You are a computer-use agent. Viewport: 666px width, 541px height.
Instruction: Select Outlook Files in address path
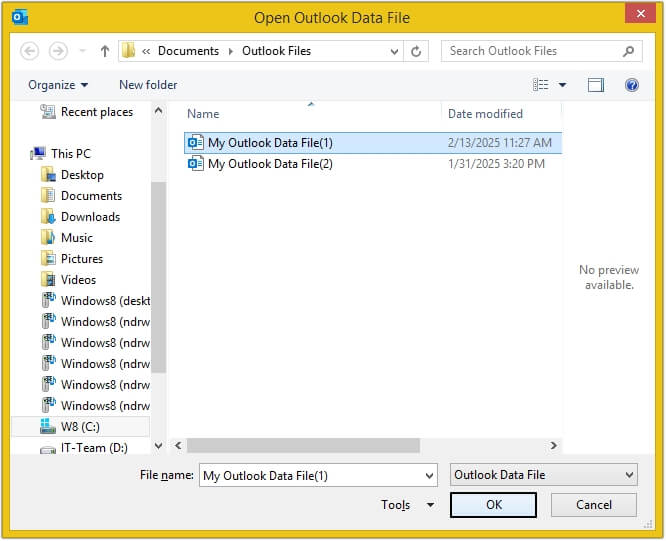(x=277, y=51)
